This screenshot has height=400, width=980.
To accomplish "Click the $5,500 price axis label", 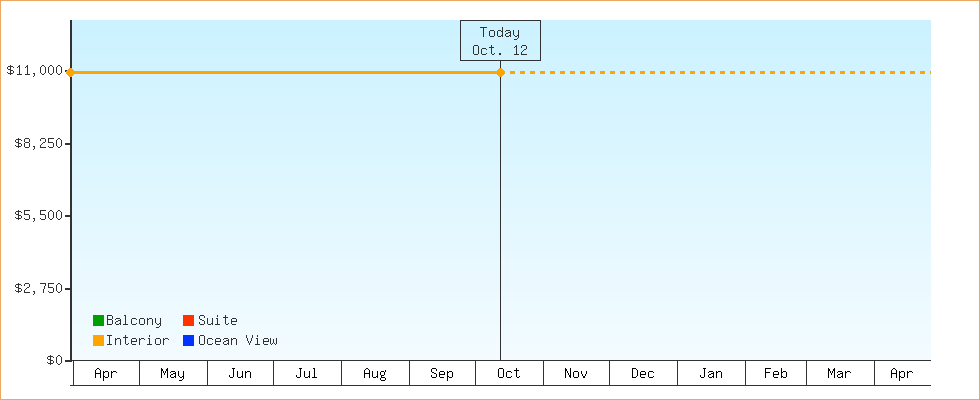I will (x=38, y=216).
